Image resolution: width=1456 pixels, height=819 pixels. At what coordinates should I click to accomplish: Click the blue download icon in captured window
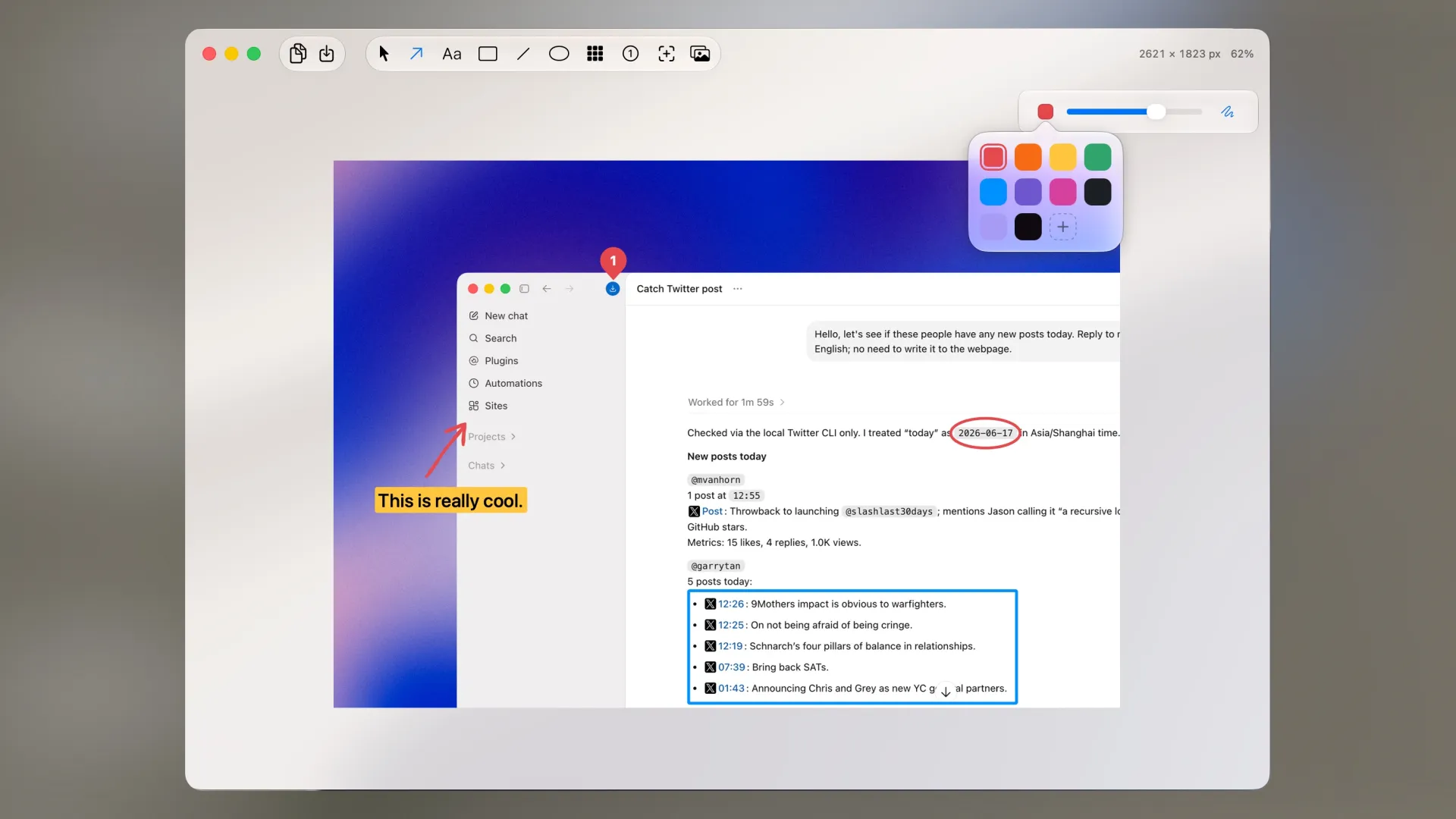[x=613, y=289]
